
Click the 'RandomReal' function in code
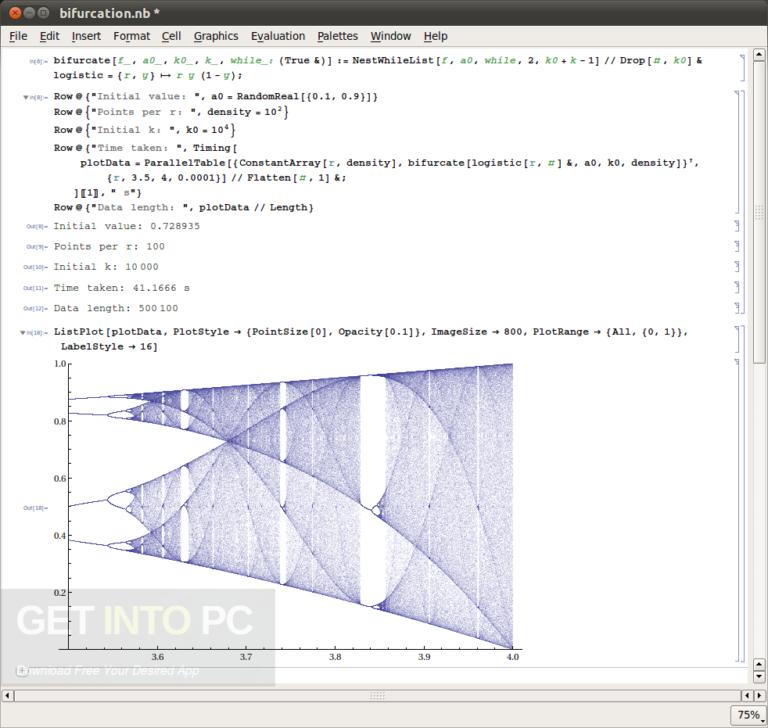[268, 97]
